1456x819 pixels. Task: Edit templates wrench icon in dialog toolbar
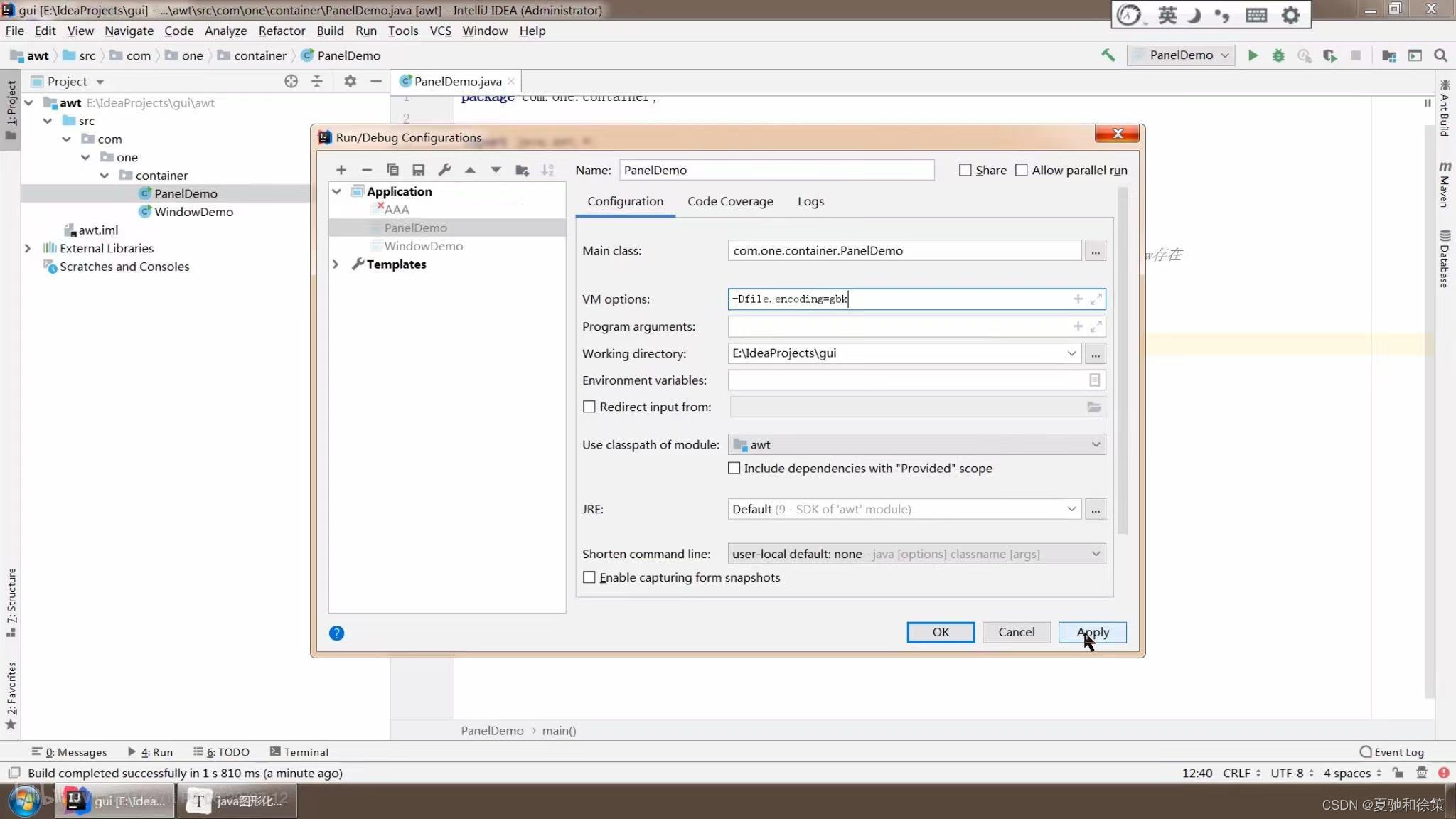[444, 170]
